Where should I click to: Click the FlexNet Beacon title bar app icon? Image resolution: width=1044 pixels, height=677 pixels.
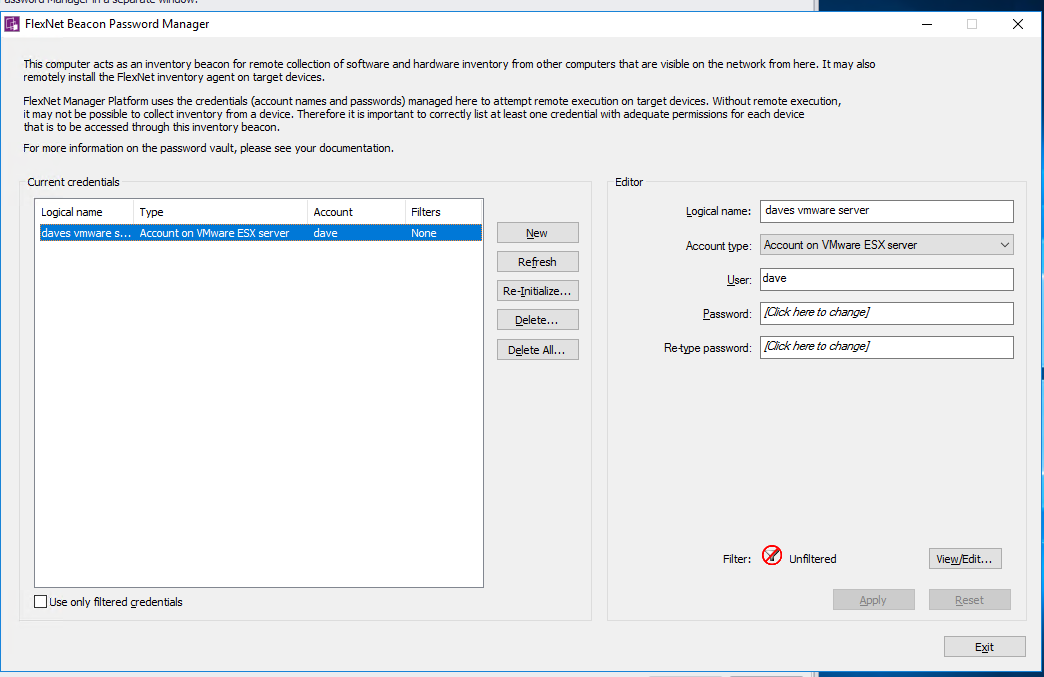click(x=12, y=24)
